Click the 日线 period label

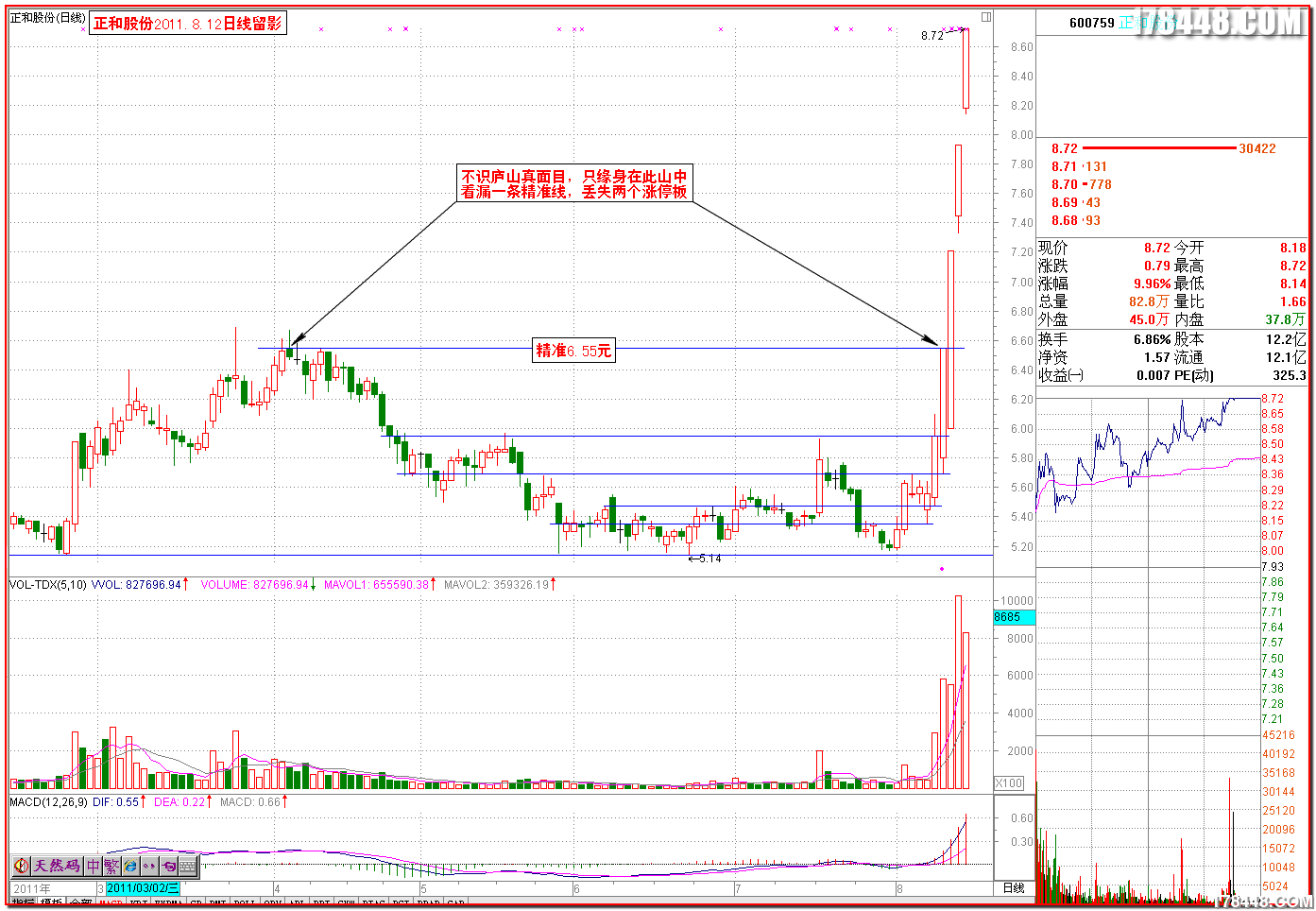pos(1014,888)
